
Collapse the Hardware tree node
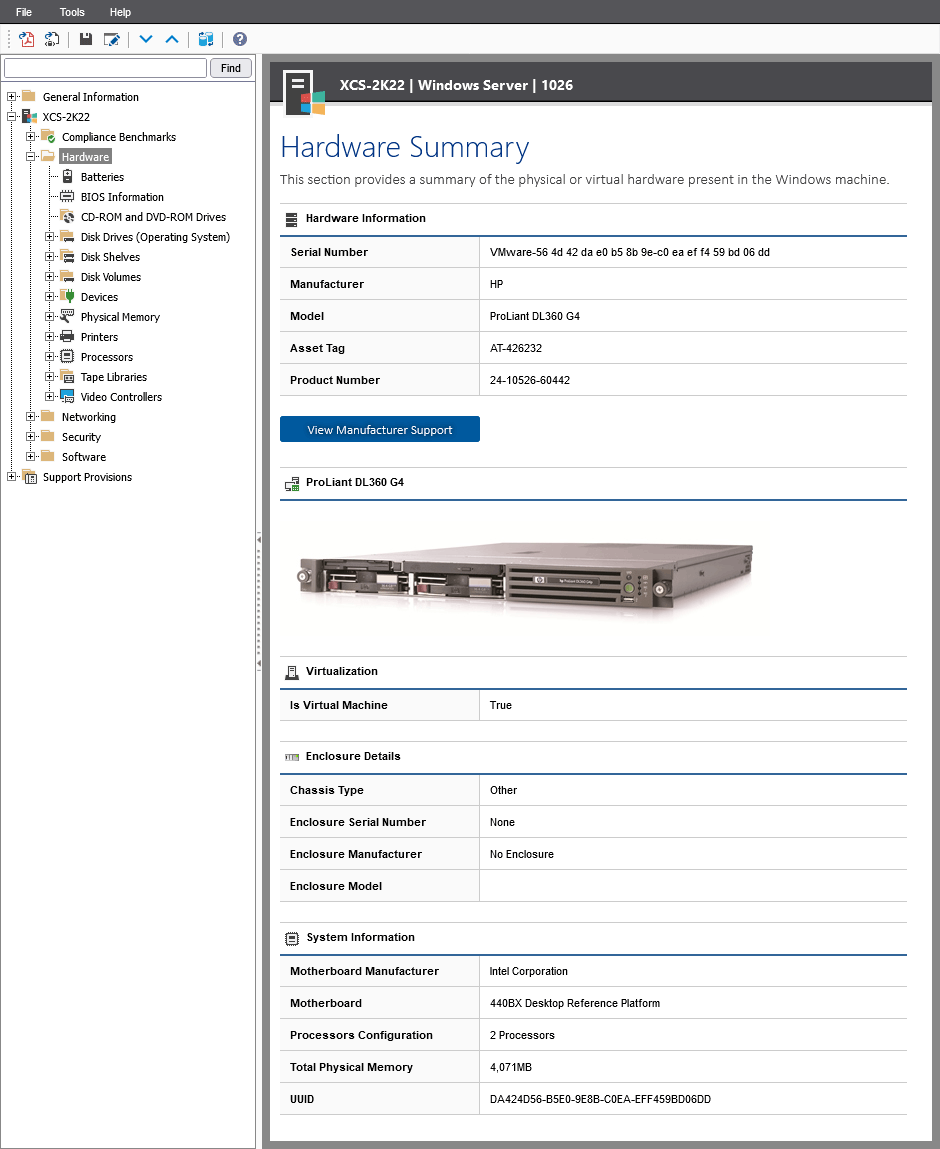31,156
